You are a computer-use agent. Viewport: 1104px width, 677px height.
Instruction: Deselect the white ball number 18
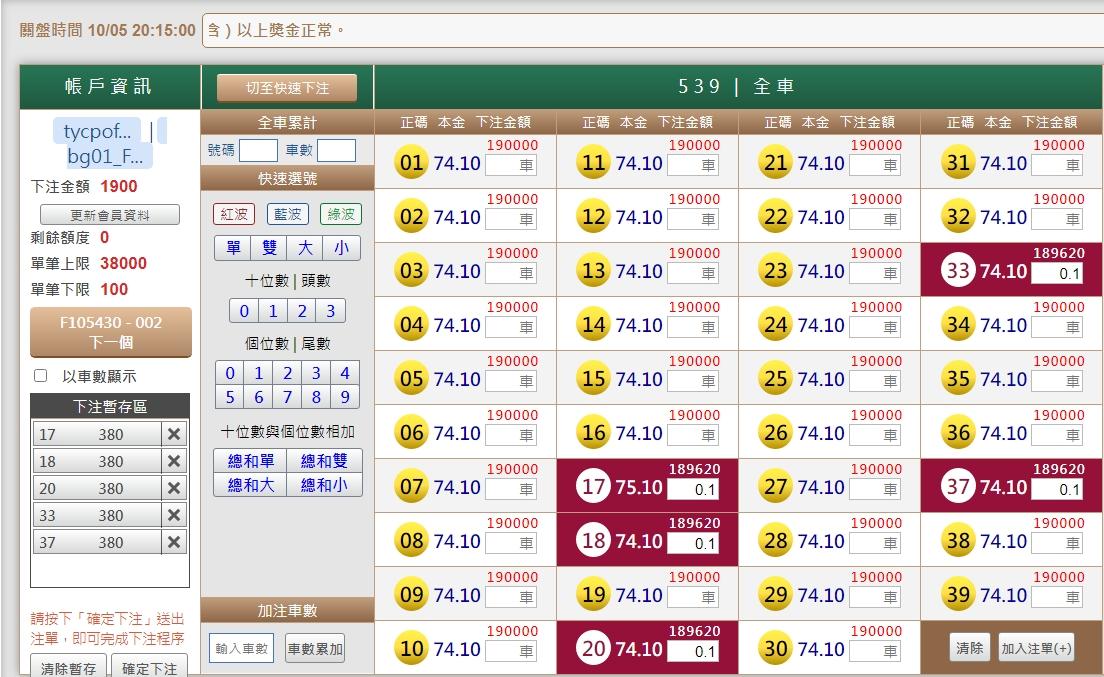pos(594,540)
